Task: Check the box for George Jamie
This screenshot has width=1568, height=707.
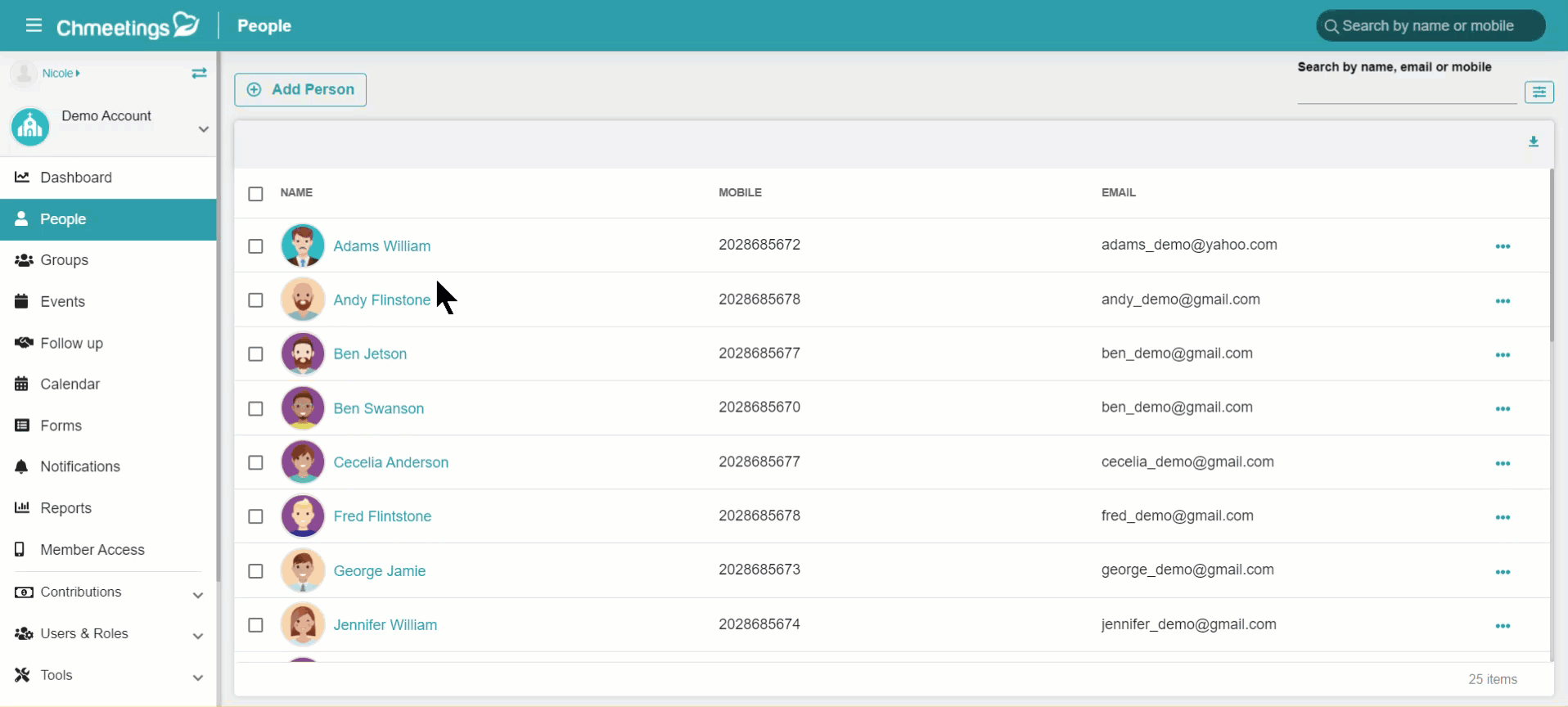Action: point(255,571)
